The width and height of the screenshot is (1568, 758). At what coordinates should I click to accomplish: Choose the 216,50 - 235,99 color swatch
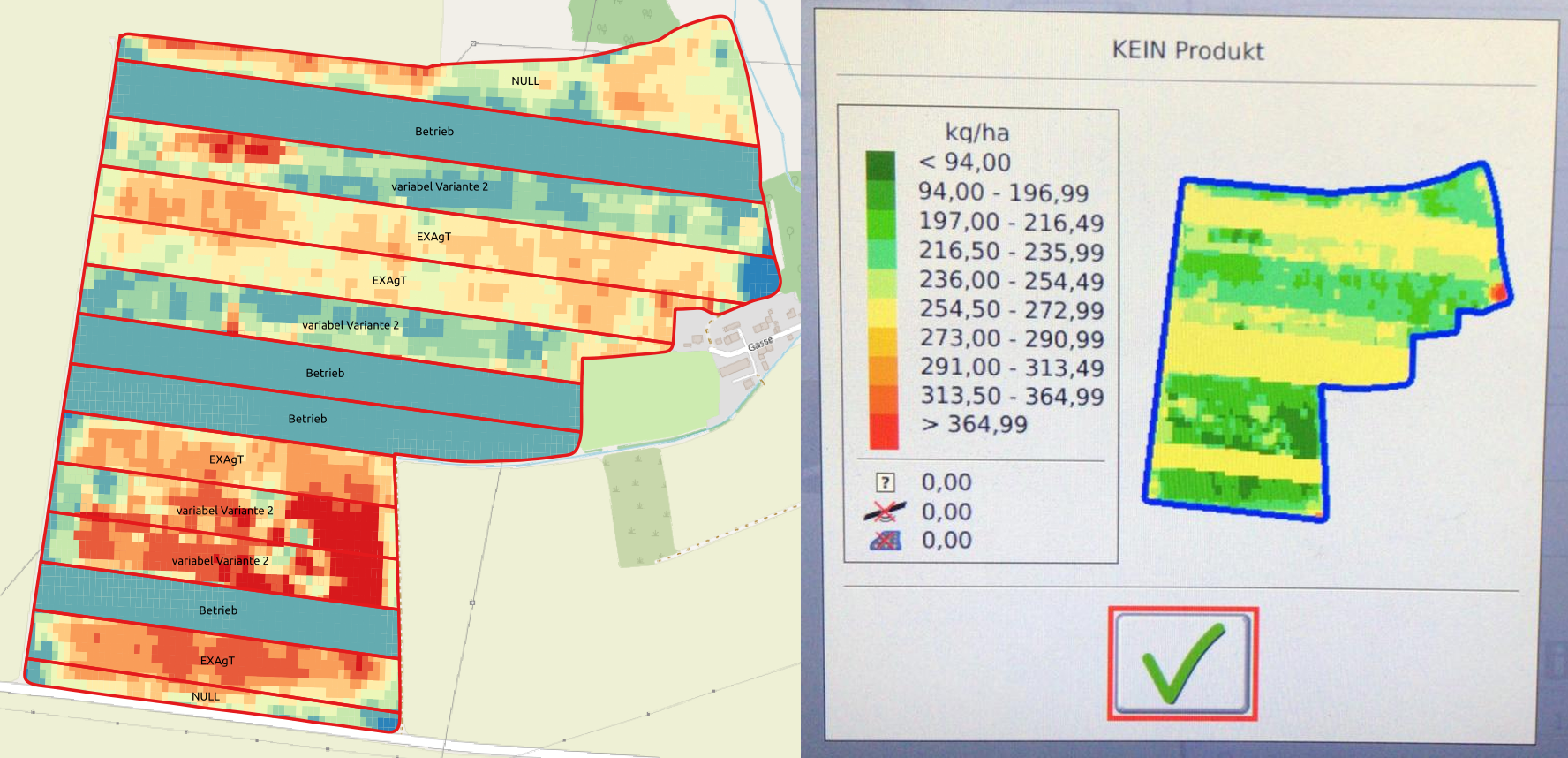883,254
